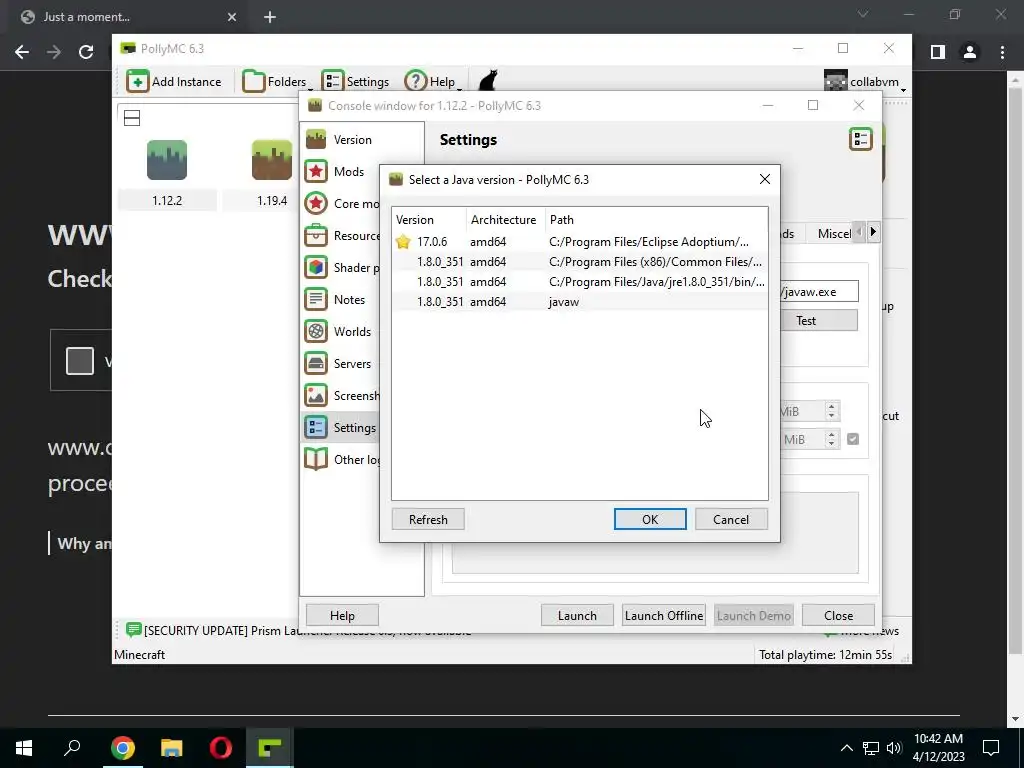Click the Help button in console window
The image size is (1024, 768).
[342, 615]
